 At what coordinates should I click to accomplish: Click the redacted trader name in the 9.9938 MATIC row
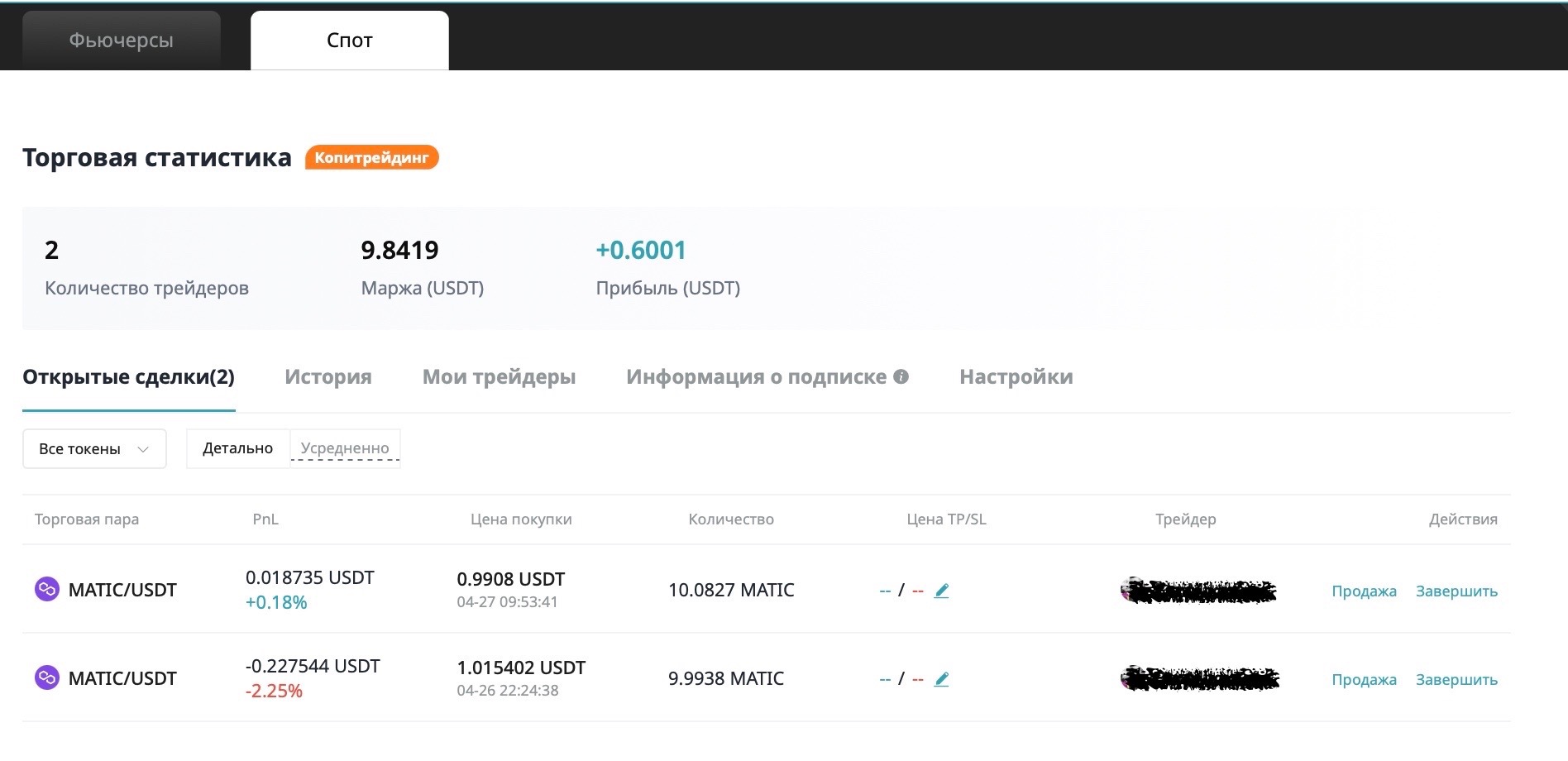(x=1200, y=678)
